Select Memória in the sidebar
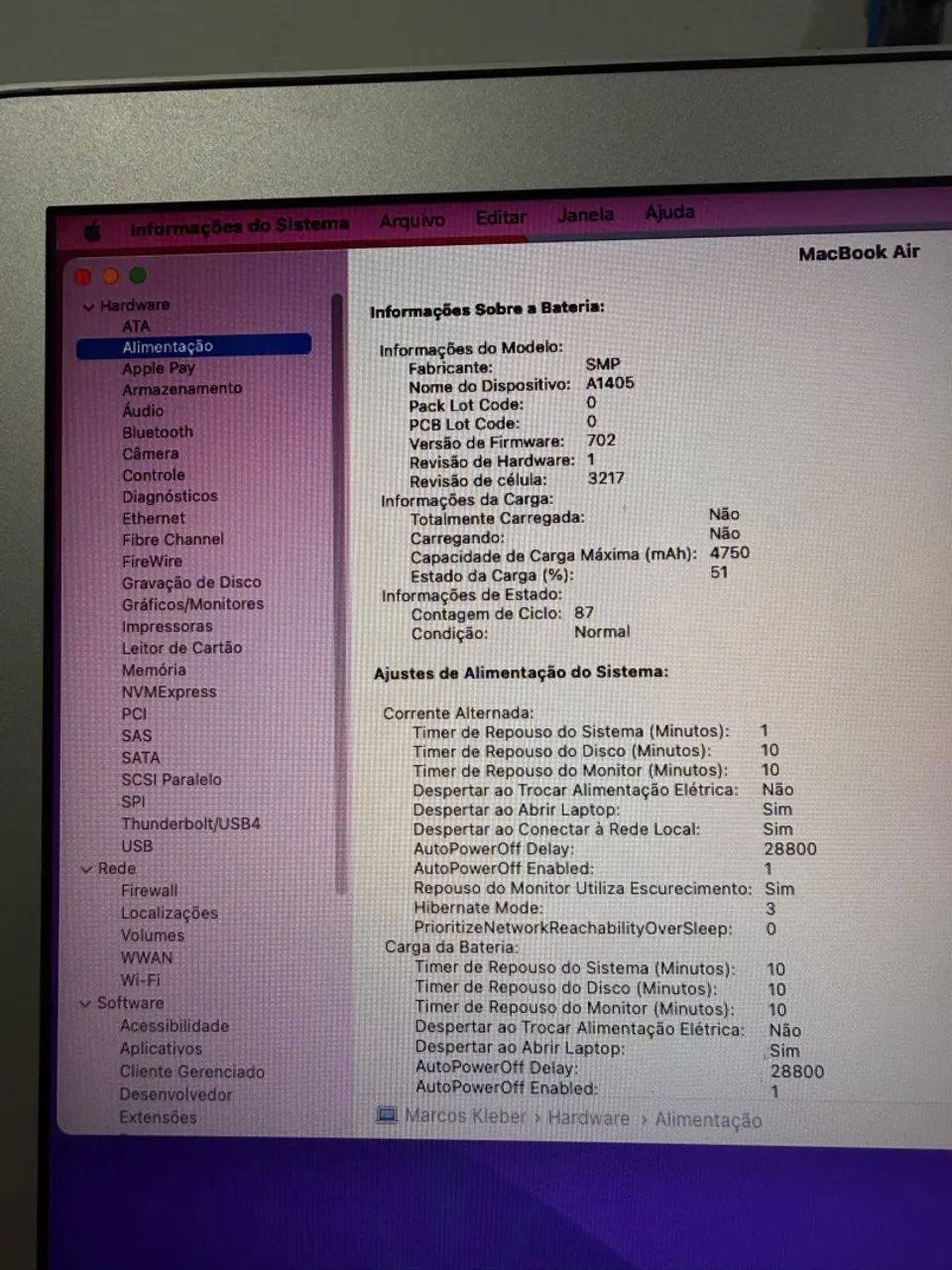The width and height of the screenshot is (952, 1270). (x=154, y=671)
